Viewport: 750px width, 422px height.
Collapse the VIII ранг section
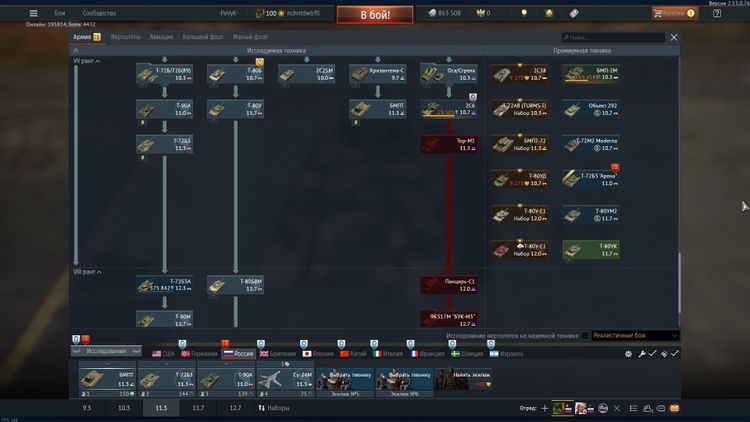click(x=90, y=271)
